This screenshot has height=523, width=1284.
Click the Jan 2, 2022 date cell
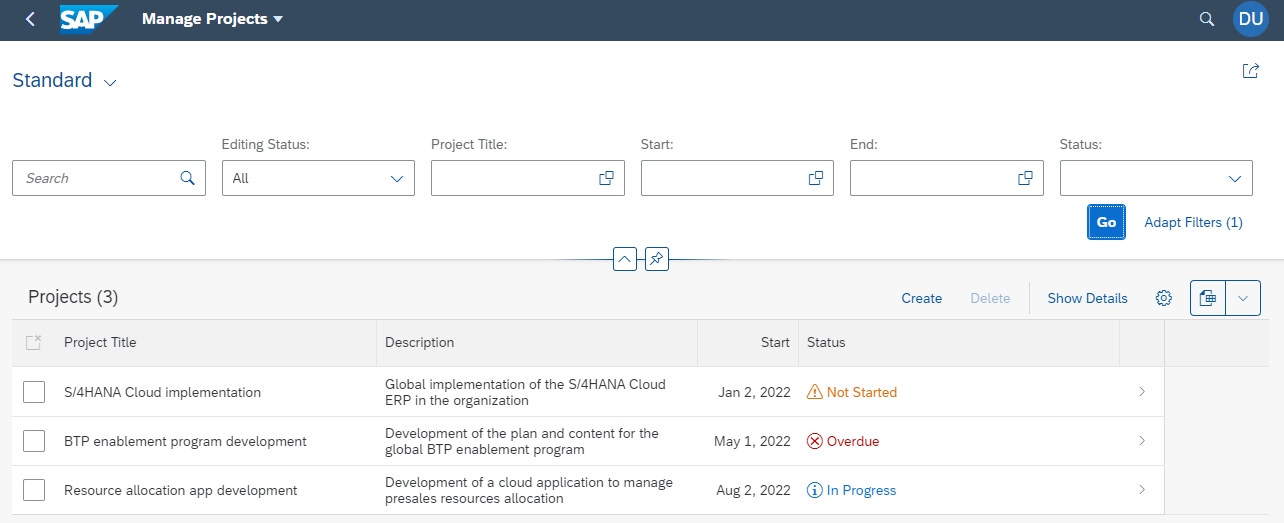[x=754, y=392]
